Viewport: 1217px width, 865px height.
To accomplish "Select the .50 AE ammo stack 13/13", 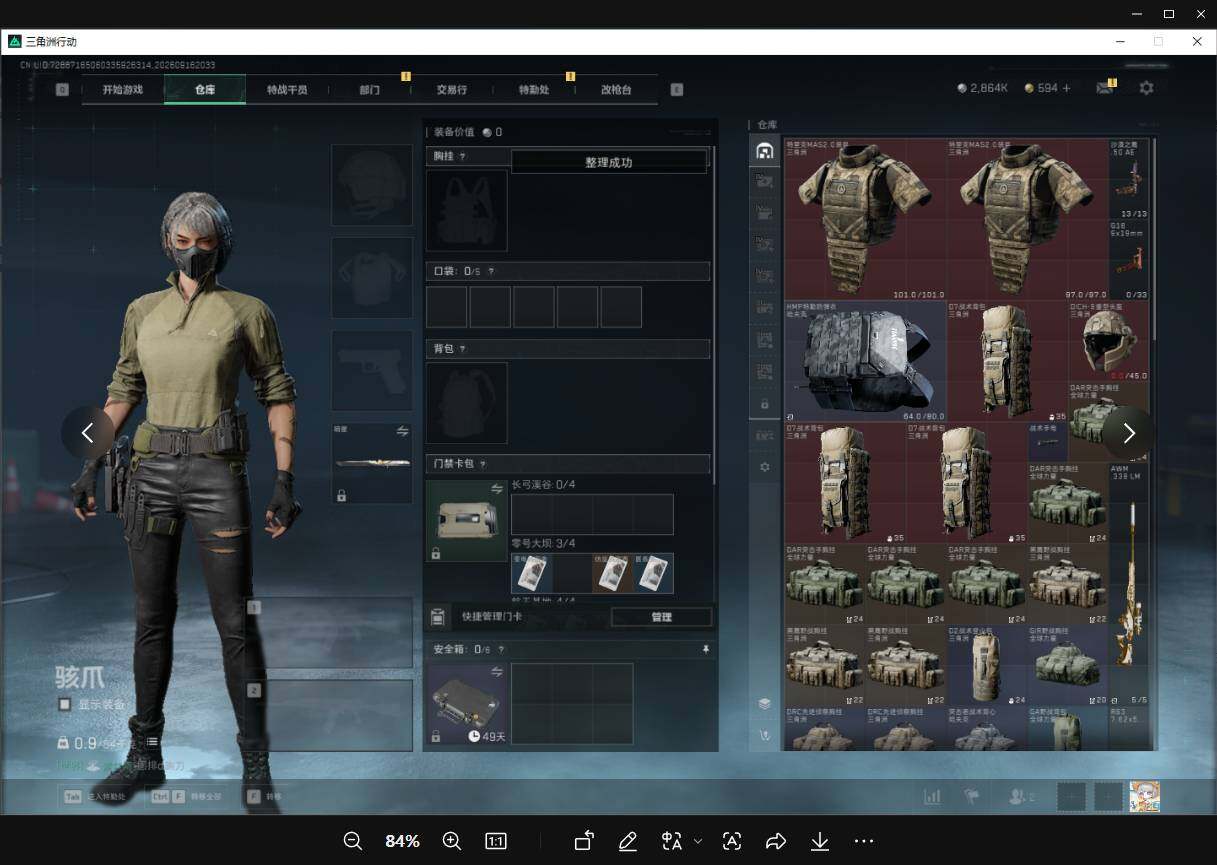I will coord(1130,179).
